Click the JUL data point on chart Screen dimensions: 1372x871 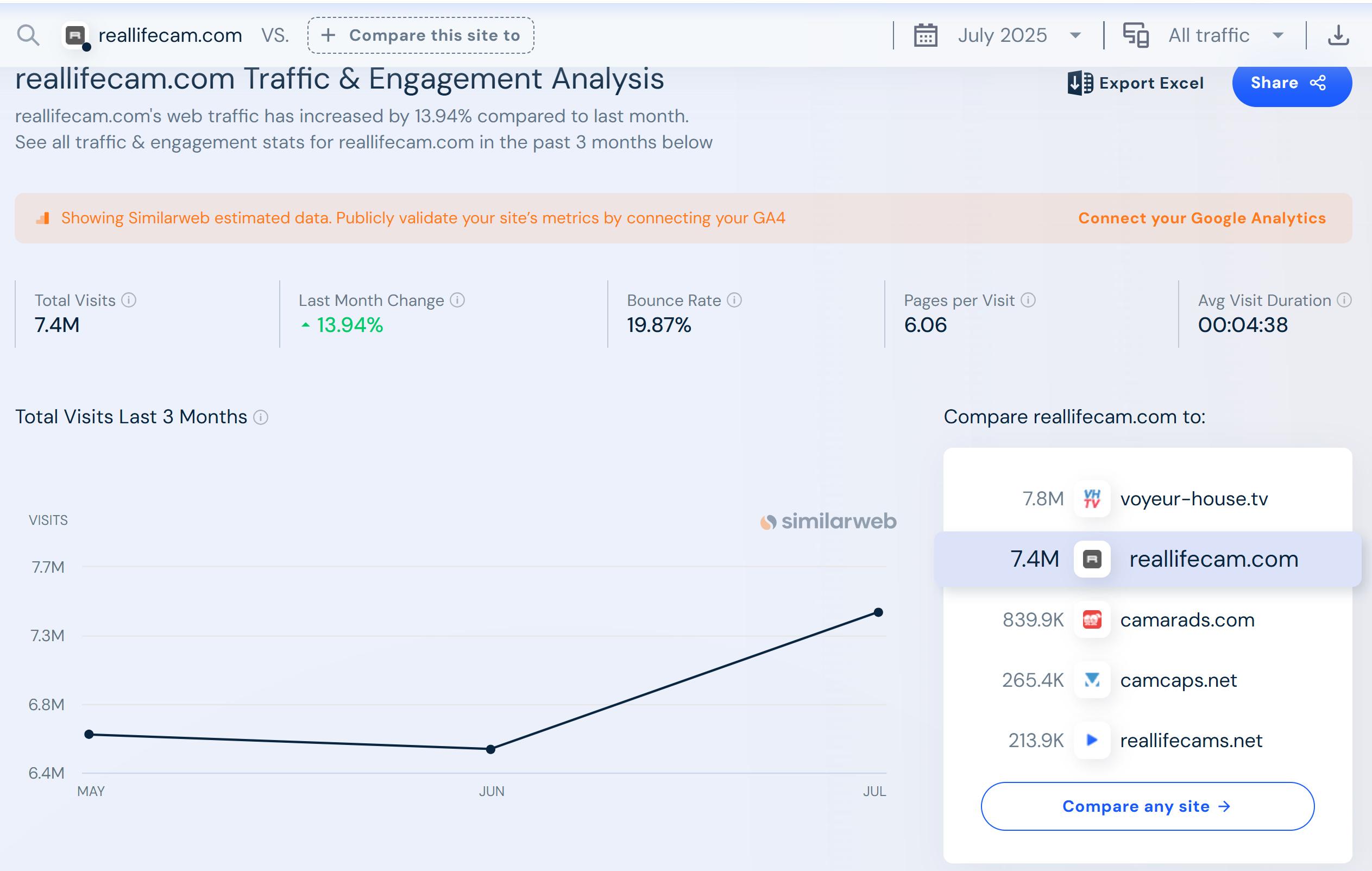[x=878, y=612]
